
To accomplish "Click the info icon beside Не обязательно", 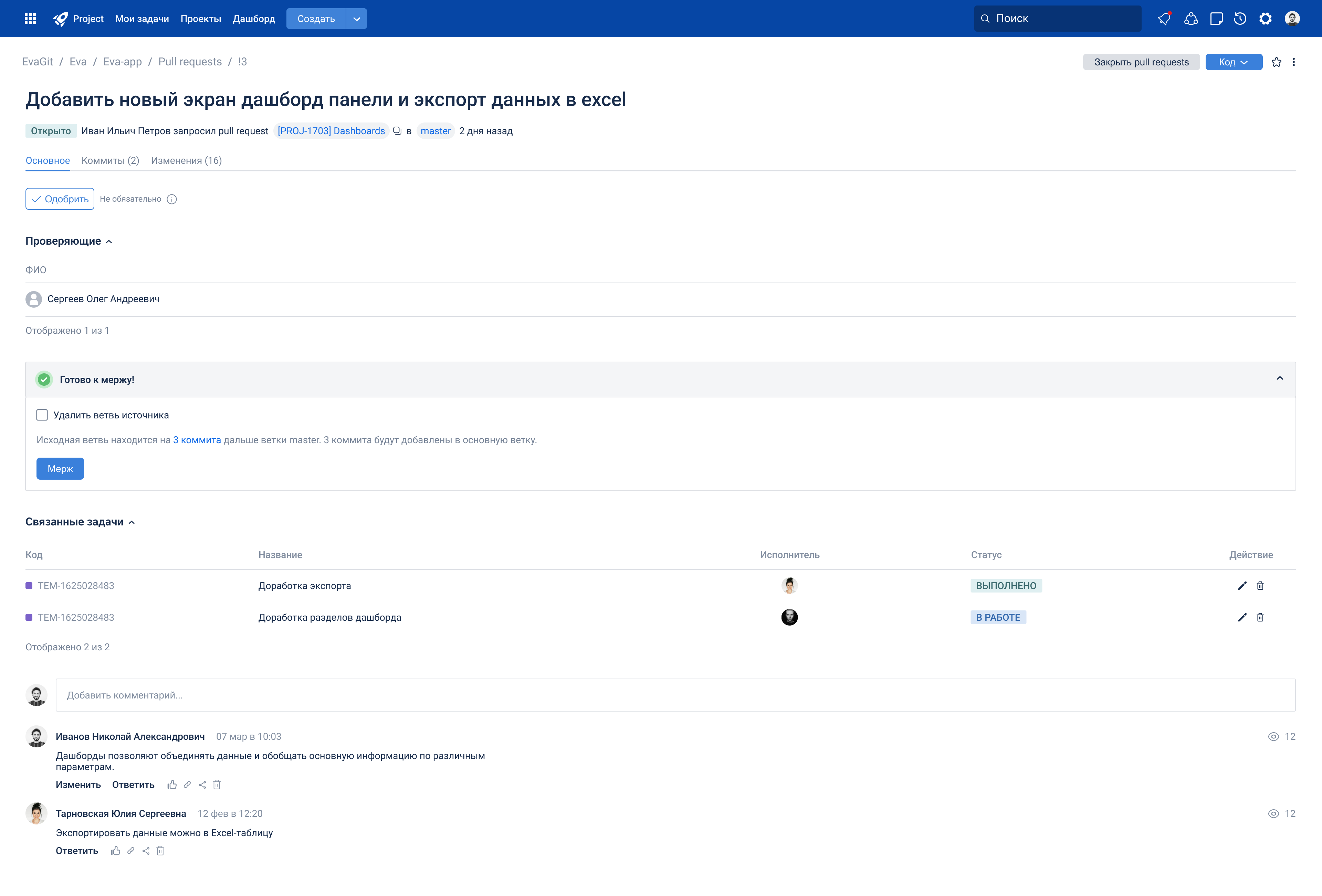I will [172, 199].
